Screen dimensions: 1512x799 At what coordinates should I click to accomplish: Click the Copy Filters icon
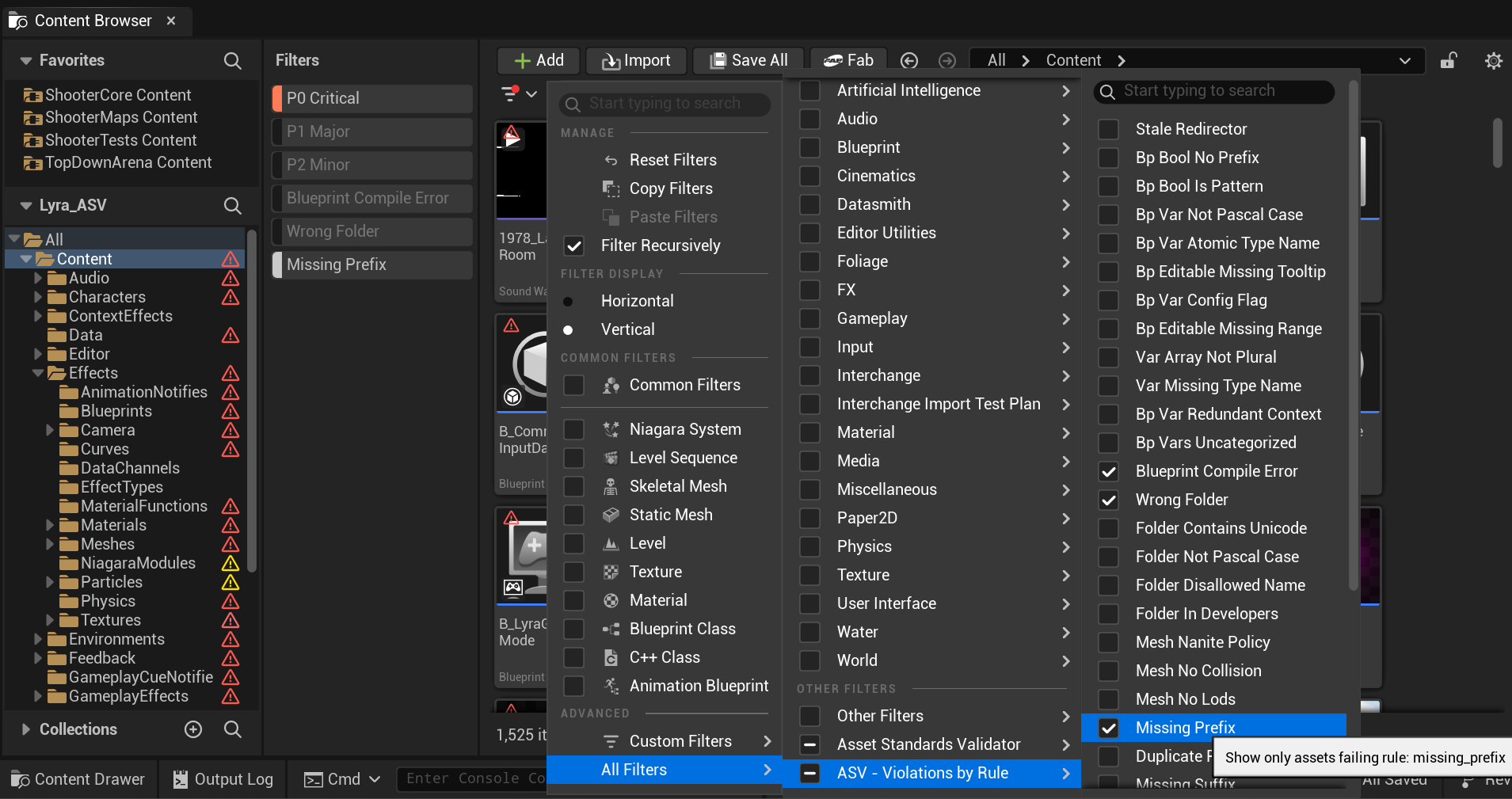tap(611, 188)
